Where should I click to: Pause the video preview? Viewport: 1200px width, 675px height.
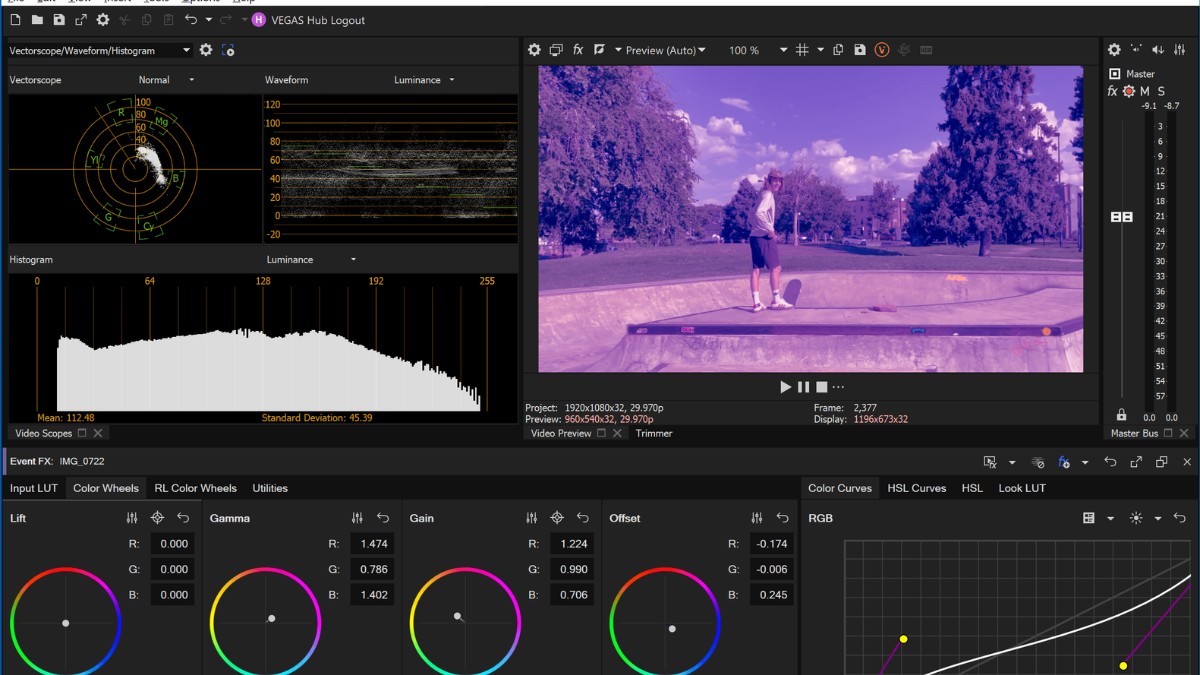coord(803,387)
